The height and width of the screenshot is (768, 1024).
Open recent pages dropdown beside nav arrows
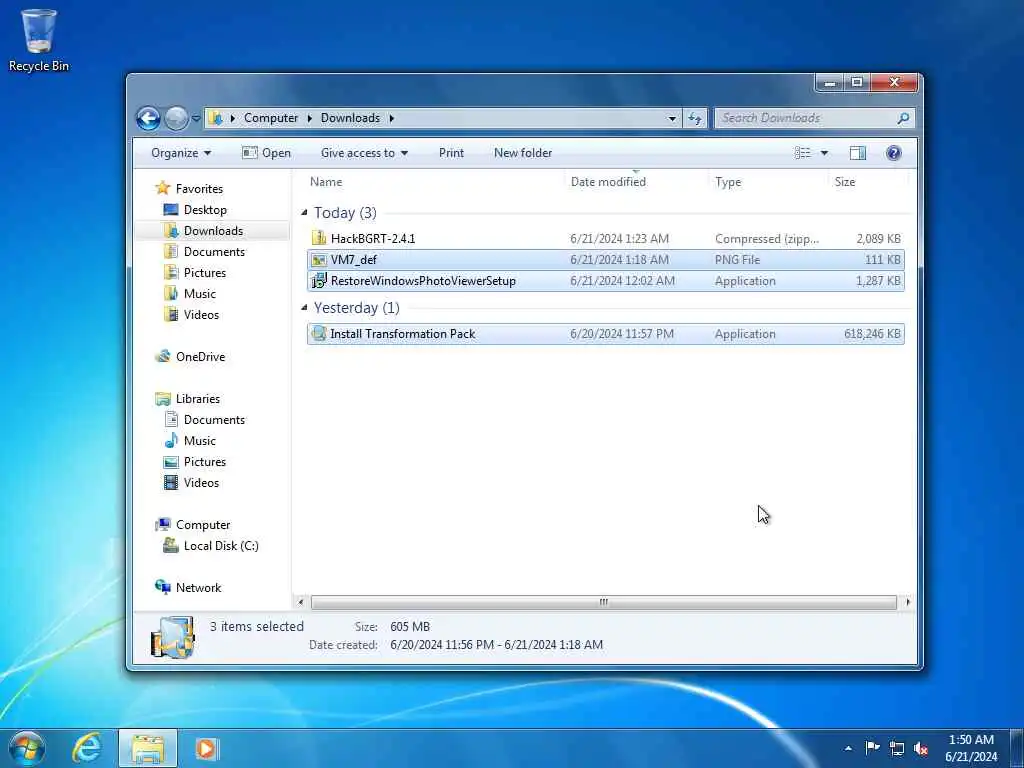(x=195, y=119)
